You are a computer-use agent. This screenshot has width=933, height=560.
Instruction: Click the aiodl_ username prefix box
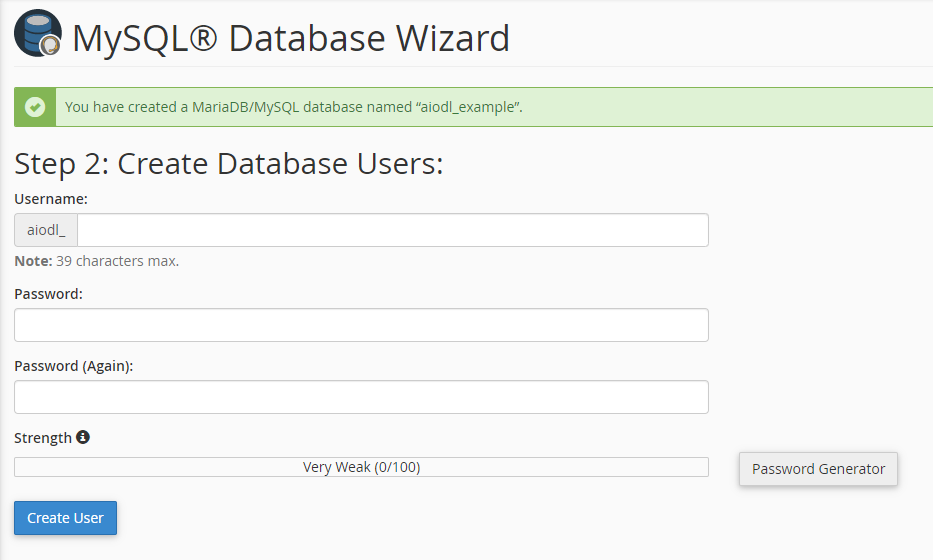46,230
